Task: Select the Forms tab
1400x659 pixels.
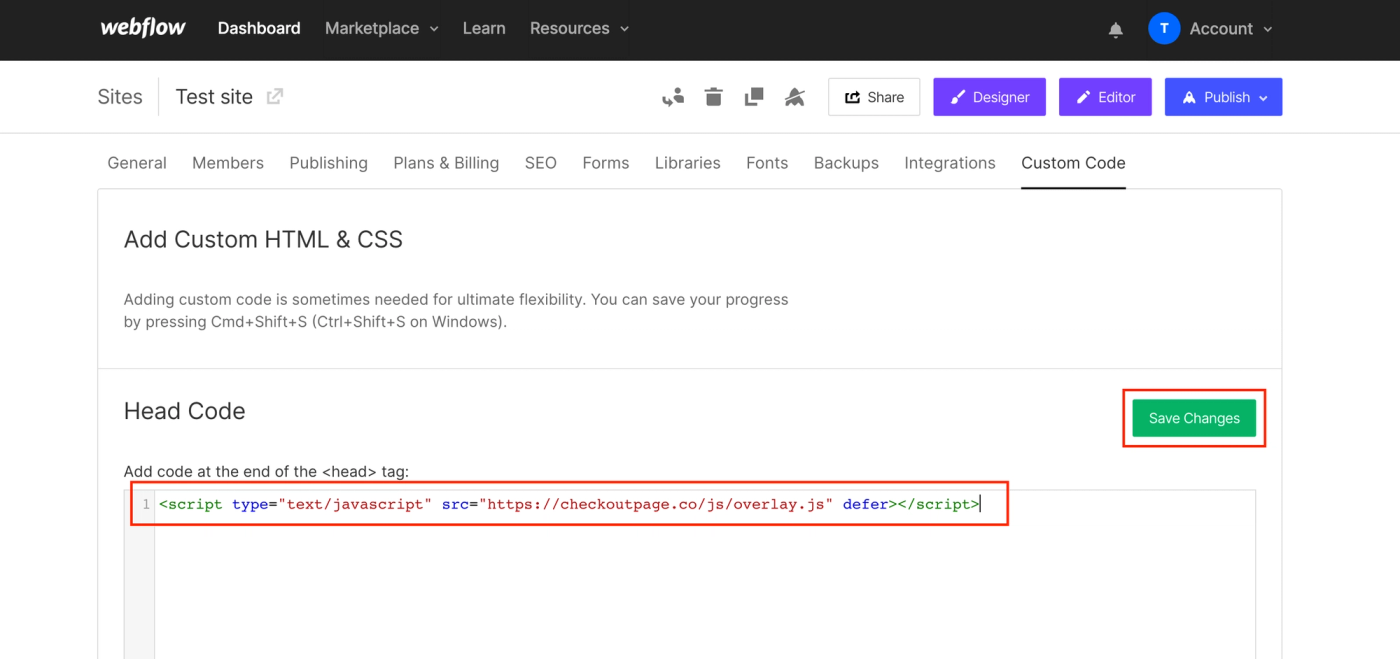Action: click(x=606, y=163)
